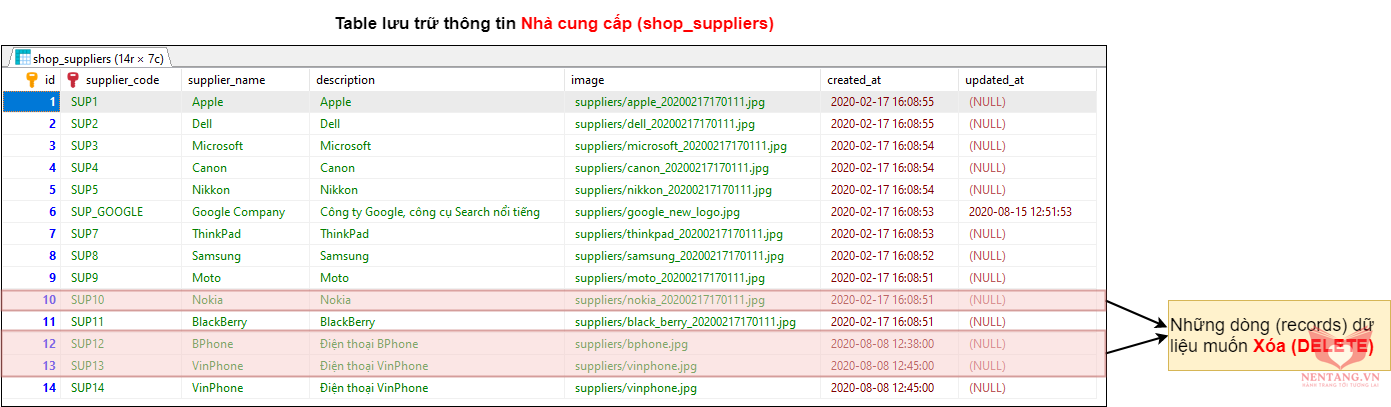The width and height of the screenshot is (1391, 407).
Task: Click the yellow primary key icon beside id
Action: tap(31, 79)
